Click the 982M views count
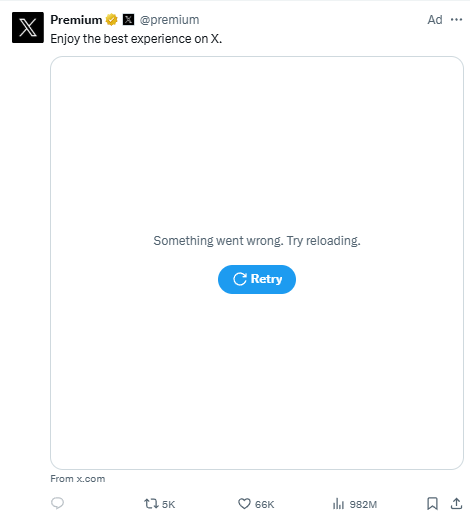470x518 pixels. point(363,504)
